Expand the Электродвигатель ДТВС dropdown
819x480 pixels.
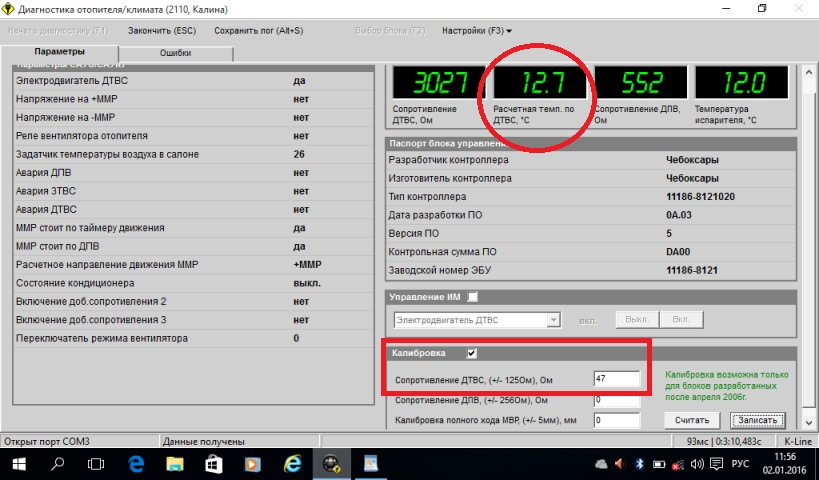pos(553,320)
